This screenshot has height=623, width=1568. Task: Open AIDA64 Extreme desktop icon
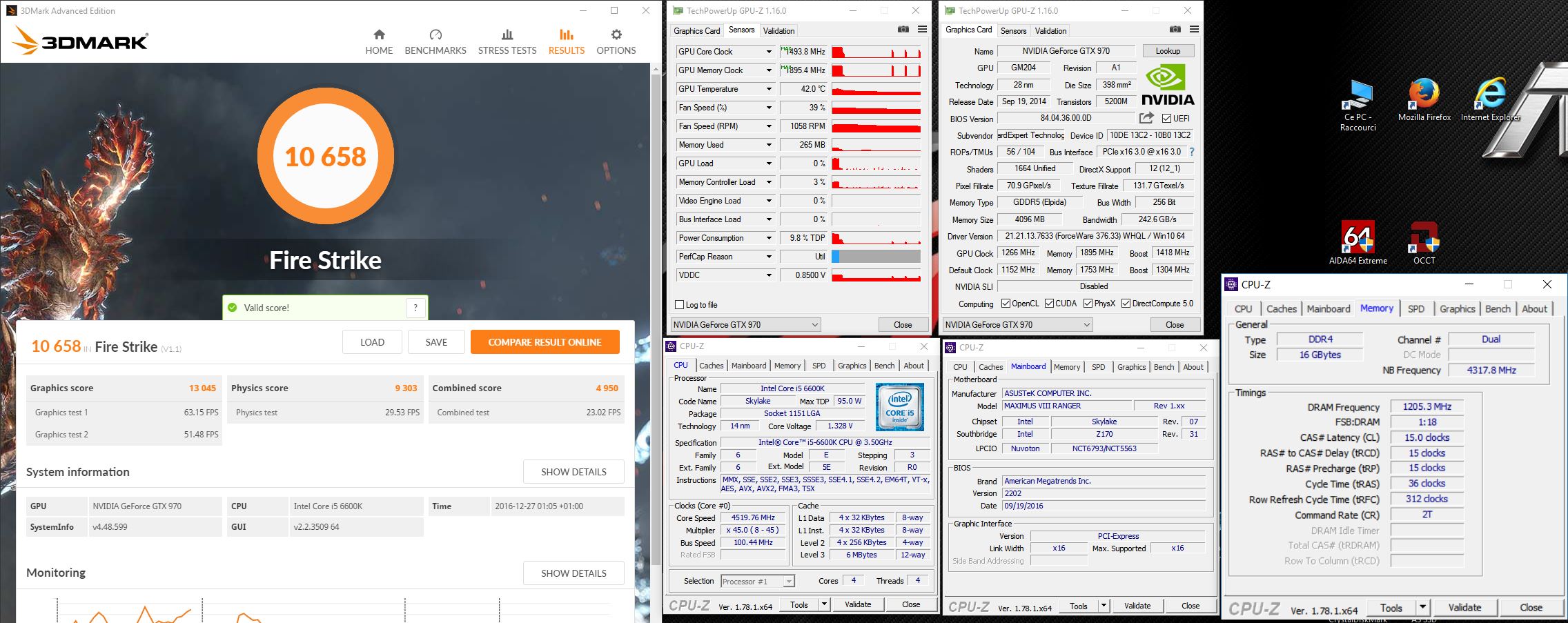click(x=1358, y=243)
